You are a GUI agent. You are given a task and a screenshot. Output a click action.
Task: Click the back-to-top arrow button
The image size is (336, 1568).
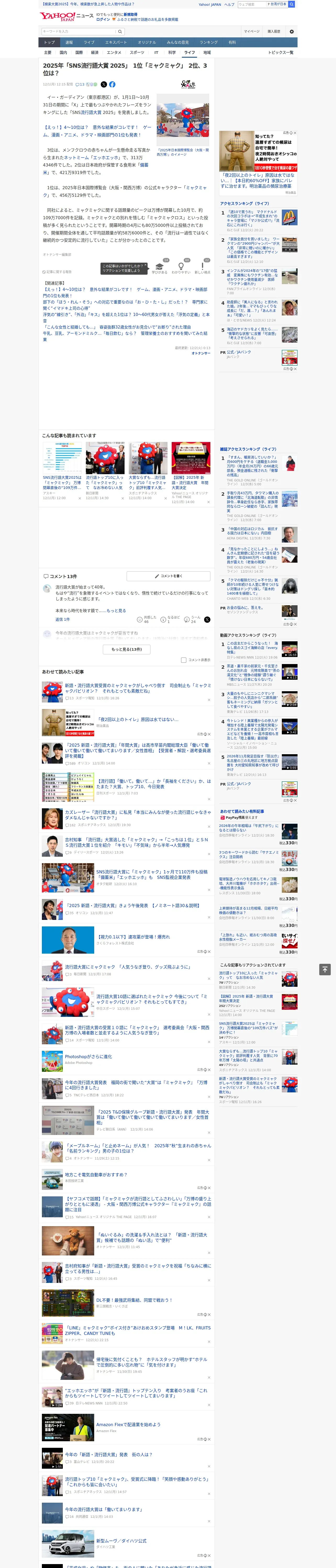(x=325, y=970)
